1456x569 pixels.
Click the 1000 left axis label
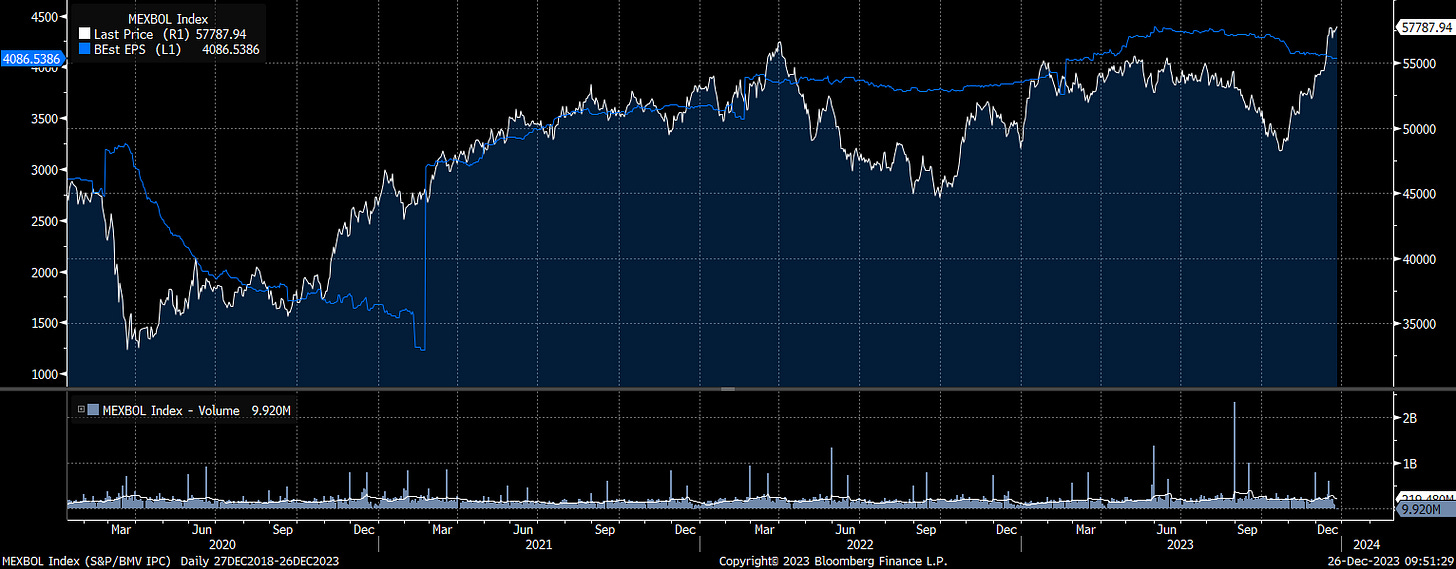46,374
